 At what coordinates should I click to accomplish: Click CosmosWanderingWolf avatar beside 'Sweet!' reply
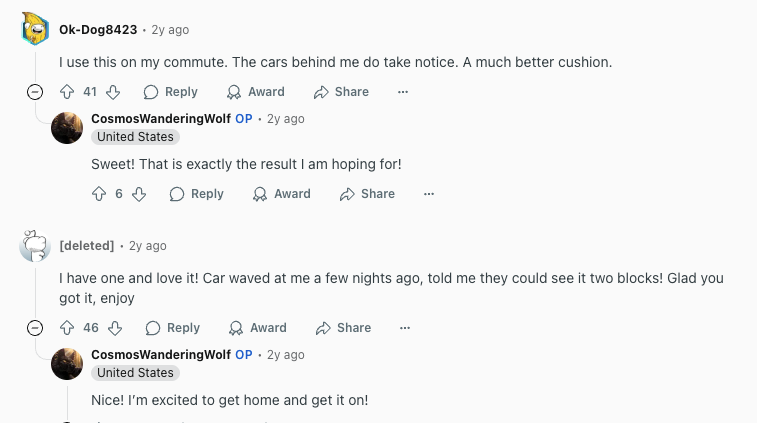[67, 128]
